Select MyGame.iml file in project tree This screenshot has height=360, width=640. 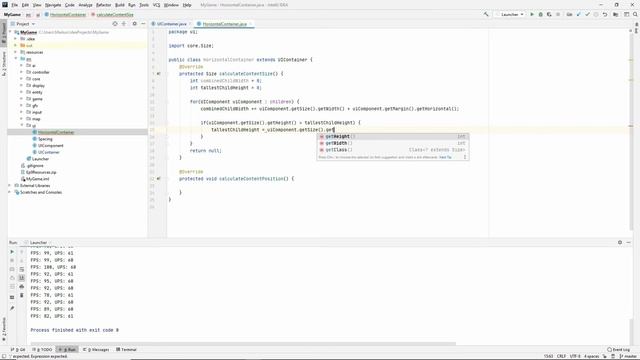(x=38, y=179)
